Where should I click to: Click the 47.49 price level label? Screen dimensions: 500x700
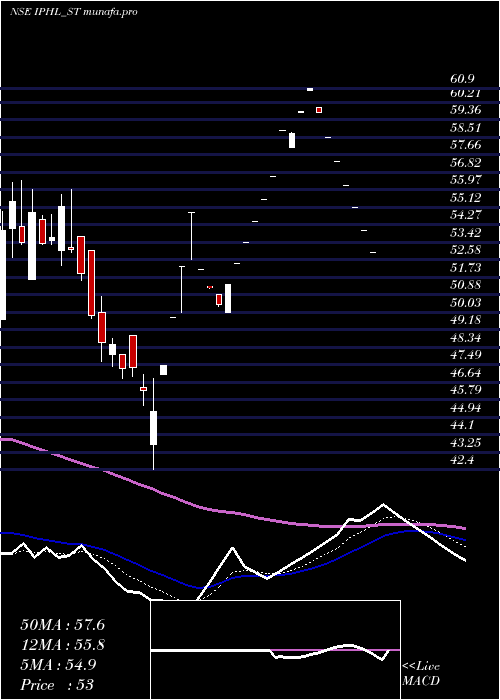tap(465, 355)
